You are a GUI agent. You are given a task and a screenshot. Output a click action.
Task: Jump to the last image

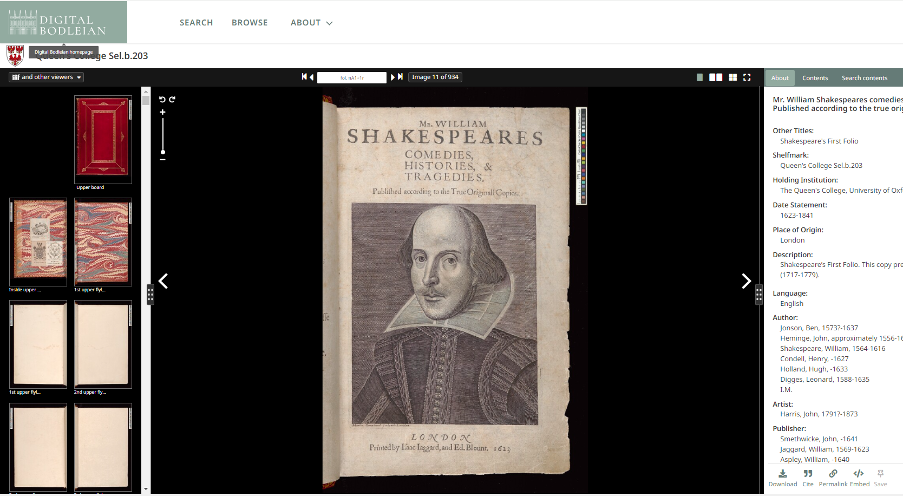400,77
